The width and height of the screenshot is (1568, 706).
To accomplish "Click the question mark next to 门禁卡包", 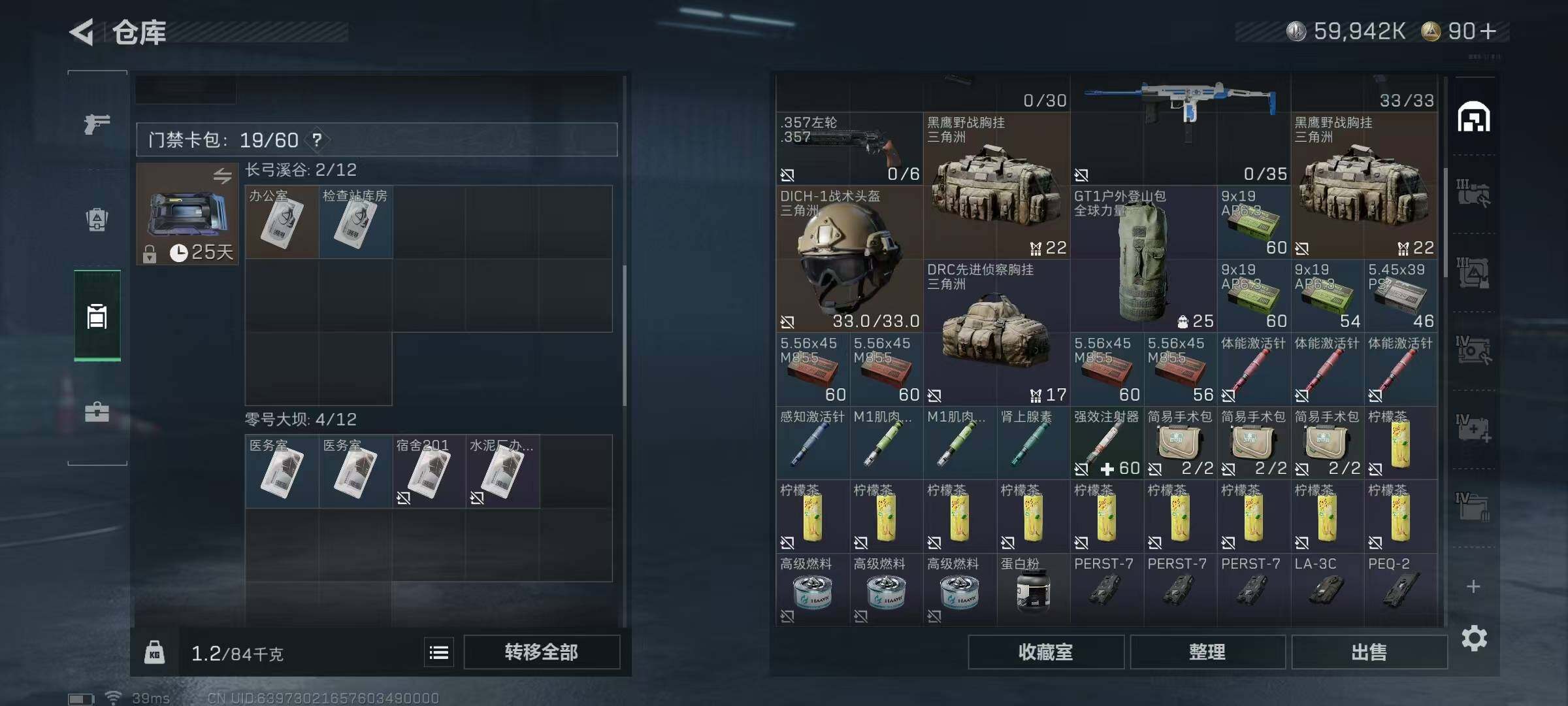I will click(x=316, y=139).
